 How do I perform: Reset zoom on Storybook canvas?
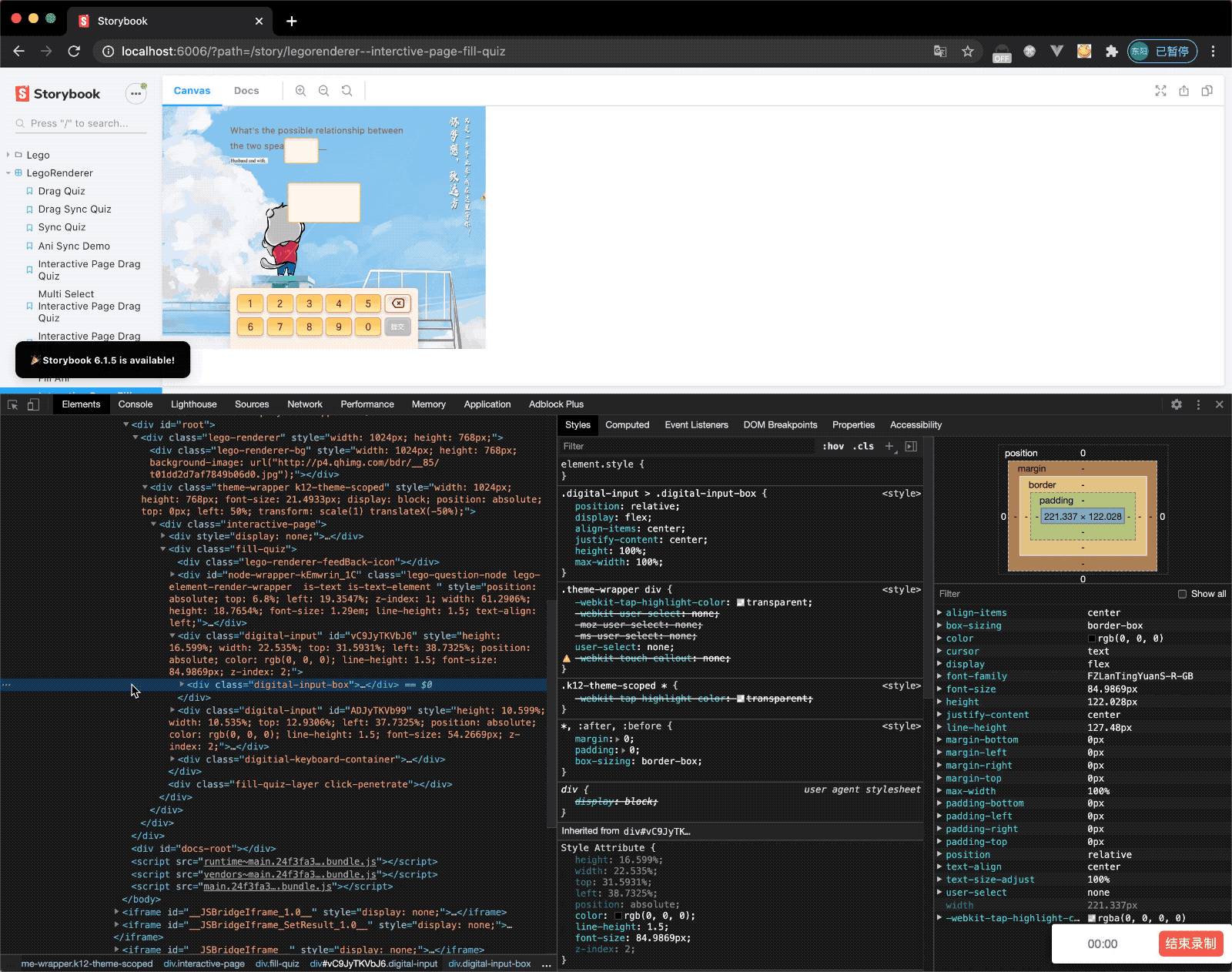[x=347, y=91]
